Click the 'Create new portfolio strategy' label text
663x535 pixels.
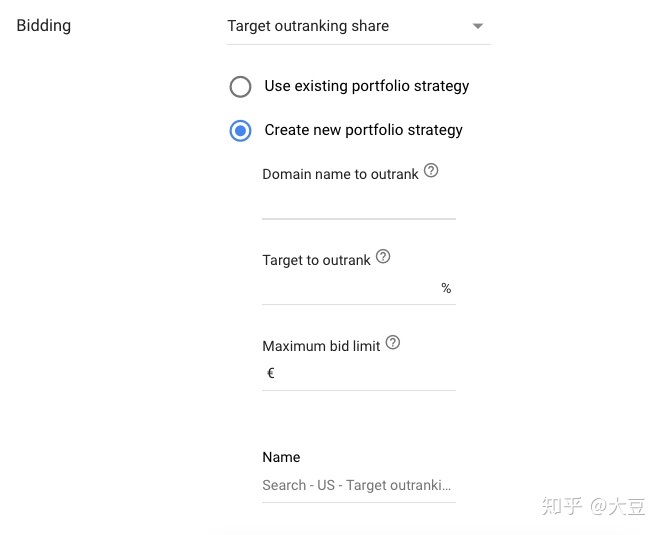click(x=363, y=130)
